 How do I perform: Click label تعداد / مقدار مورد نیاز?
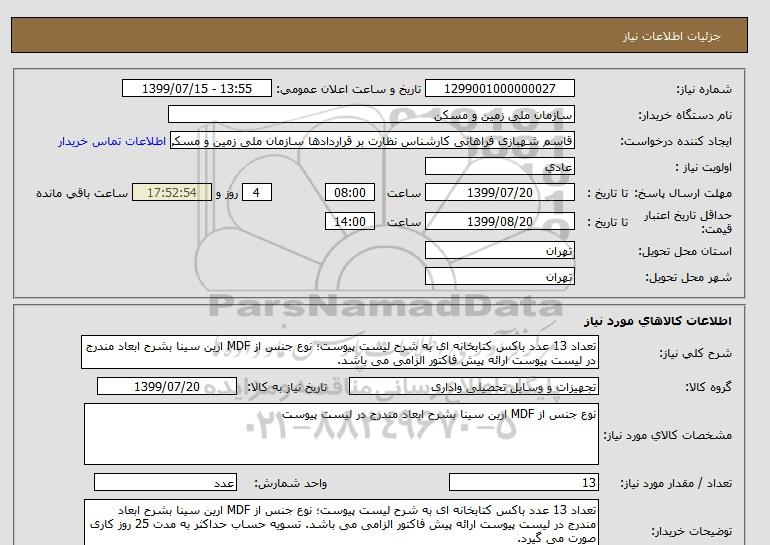(x=676, y=483)
